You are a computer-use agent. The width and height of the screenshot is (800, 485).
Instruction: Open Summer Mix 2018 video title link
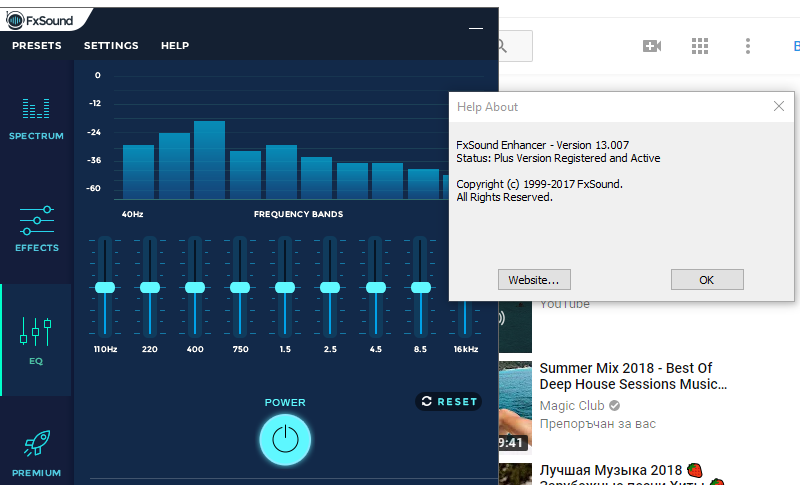[633, 376]
